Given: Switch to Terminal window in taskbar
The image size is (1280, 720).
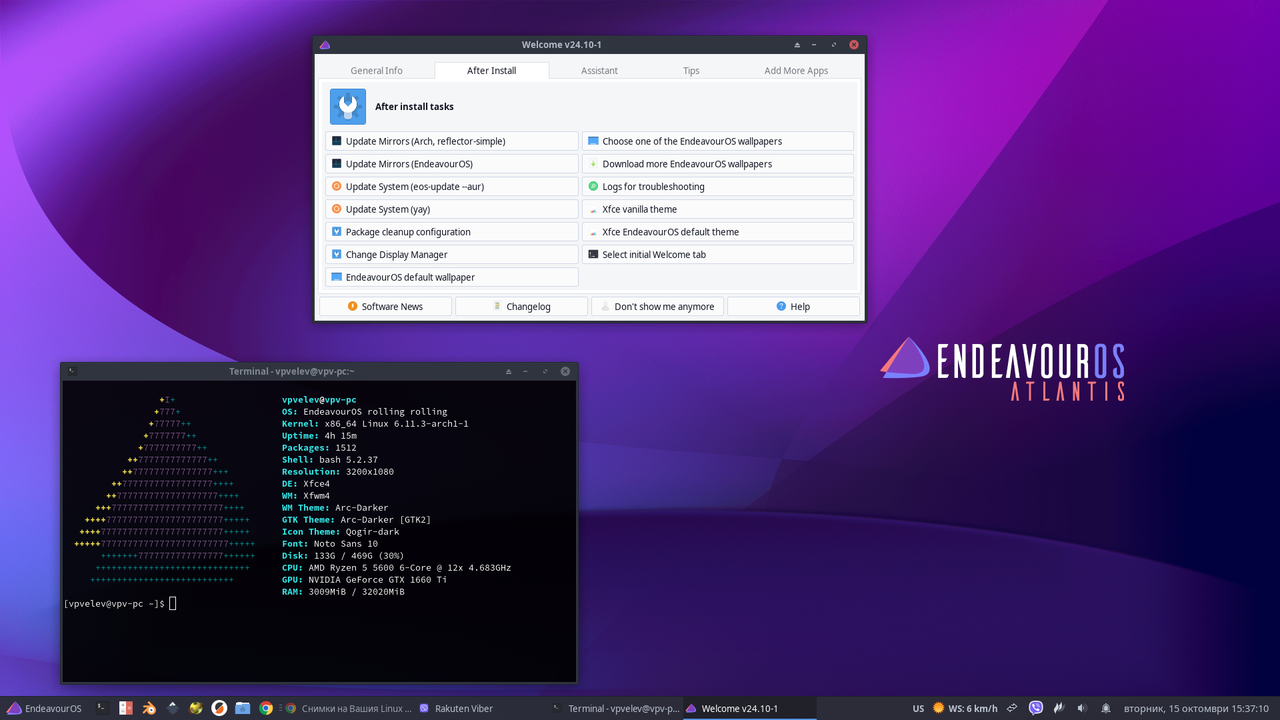Looking at the screenshot, I should 616,708.
